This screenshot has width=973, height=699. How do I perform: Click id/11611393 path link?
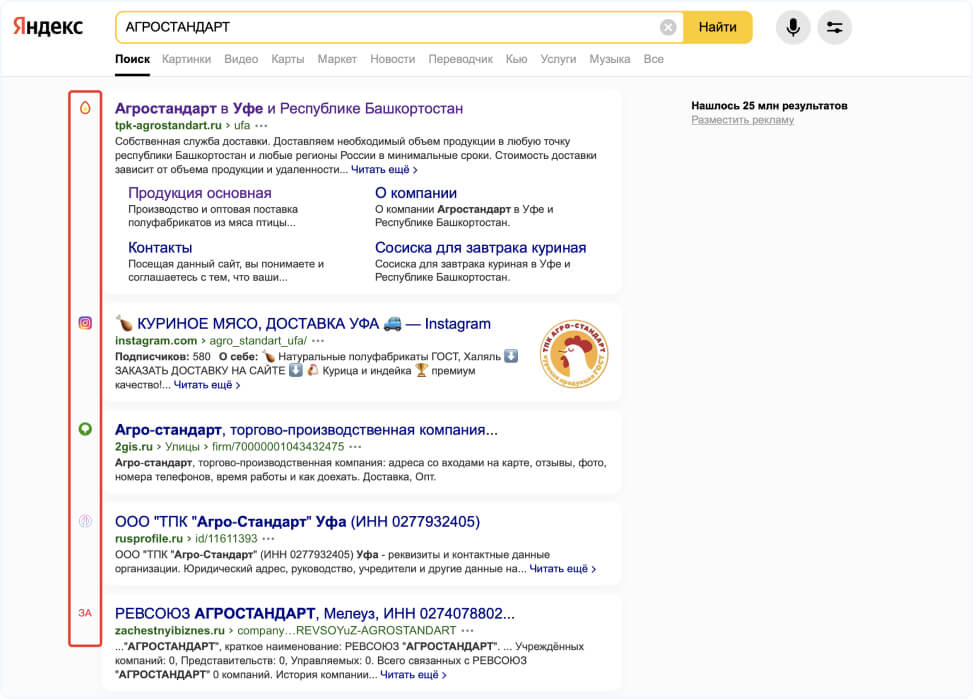pos(226,539)
